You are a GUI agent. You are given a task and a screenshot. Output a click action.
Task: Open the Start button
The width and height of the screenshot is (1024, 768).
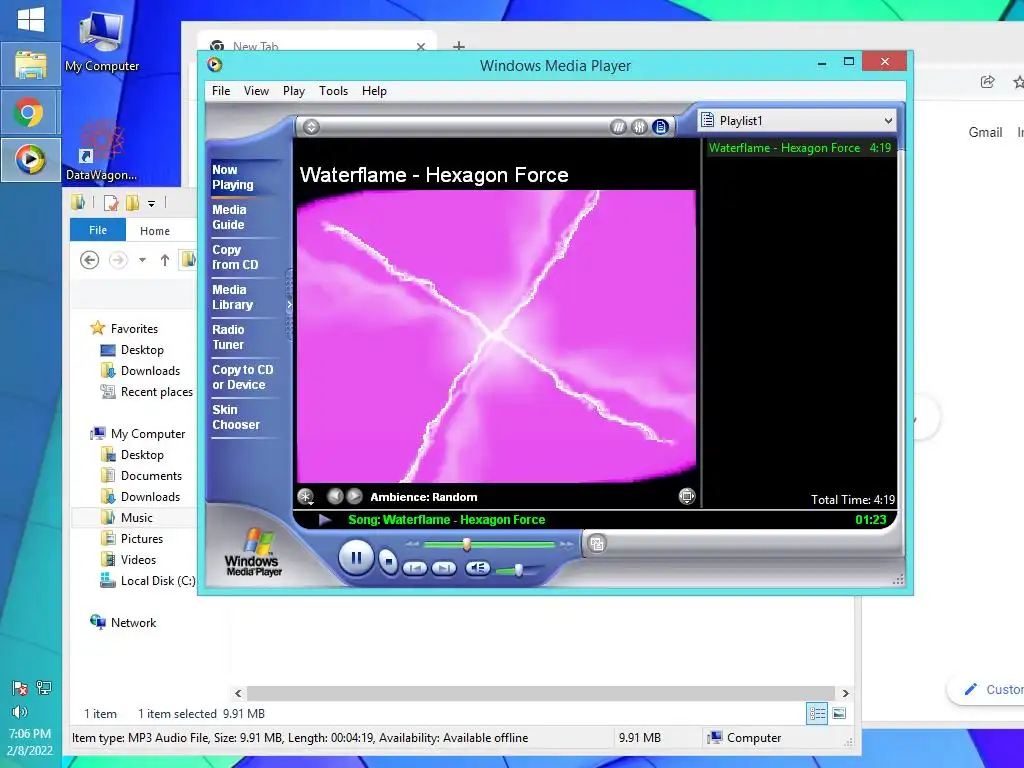30,20
